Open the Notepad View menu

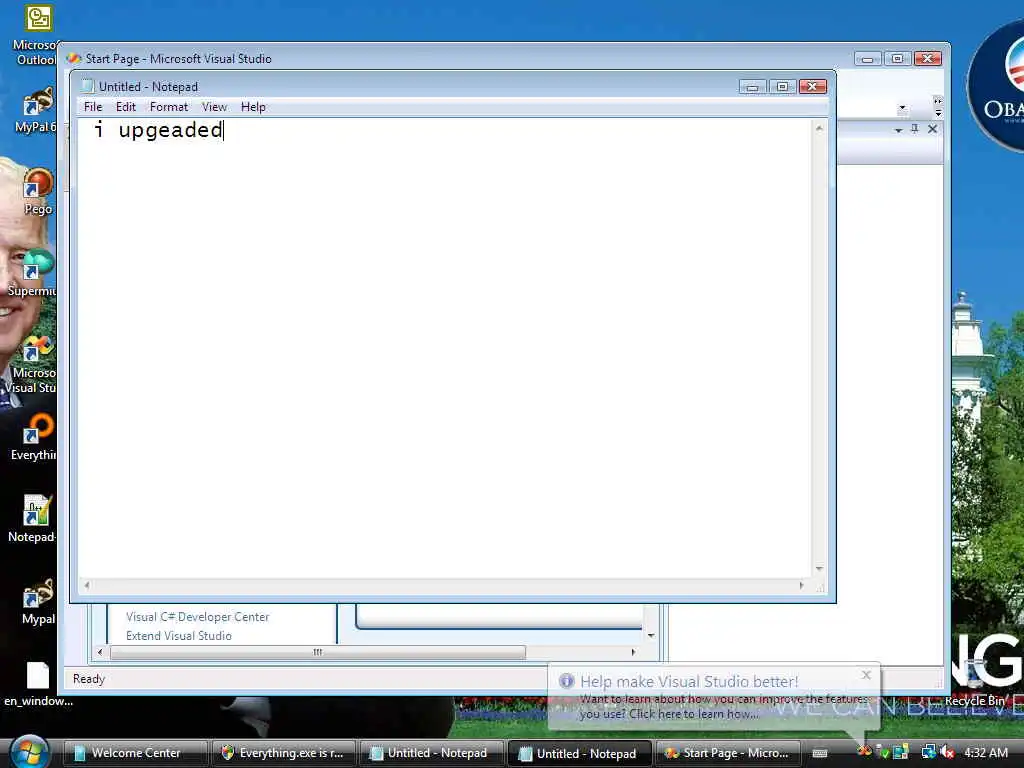[x=214, y=106]
